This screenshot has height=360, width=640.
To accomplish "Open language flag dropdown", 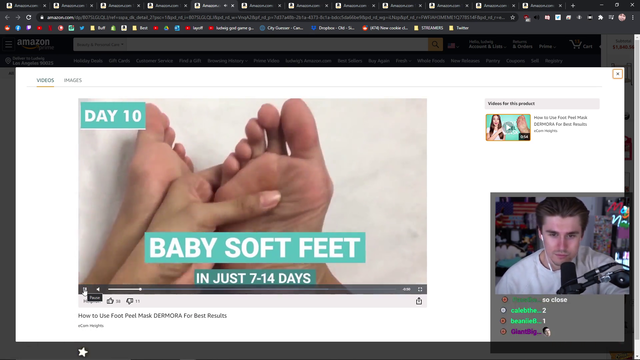I will point(453,46).
